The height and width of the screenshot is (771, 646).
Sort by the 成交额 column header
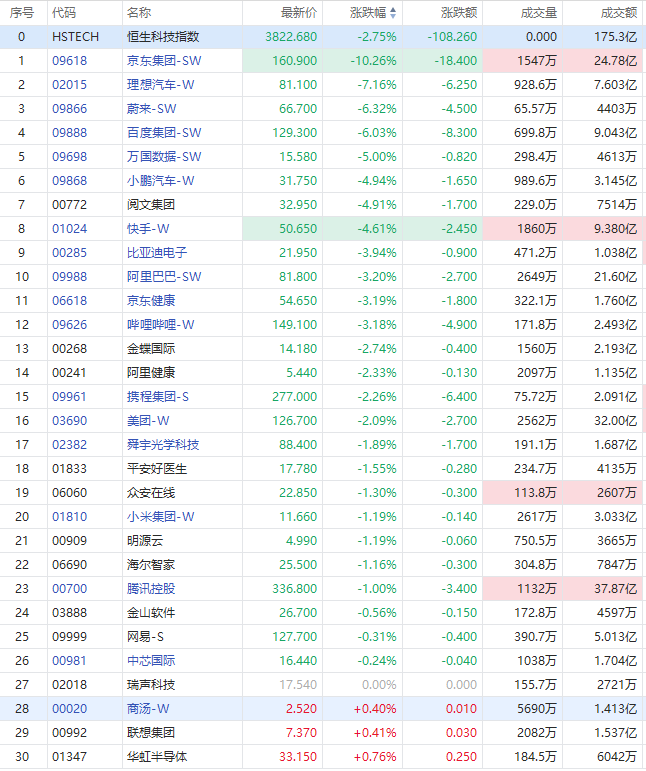click(x=619, y=13)
